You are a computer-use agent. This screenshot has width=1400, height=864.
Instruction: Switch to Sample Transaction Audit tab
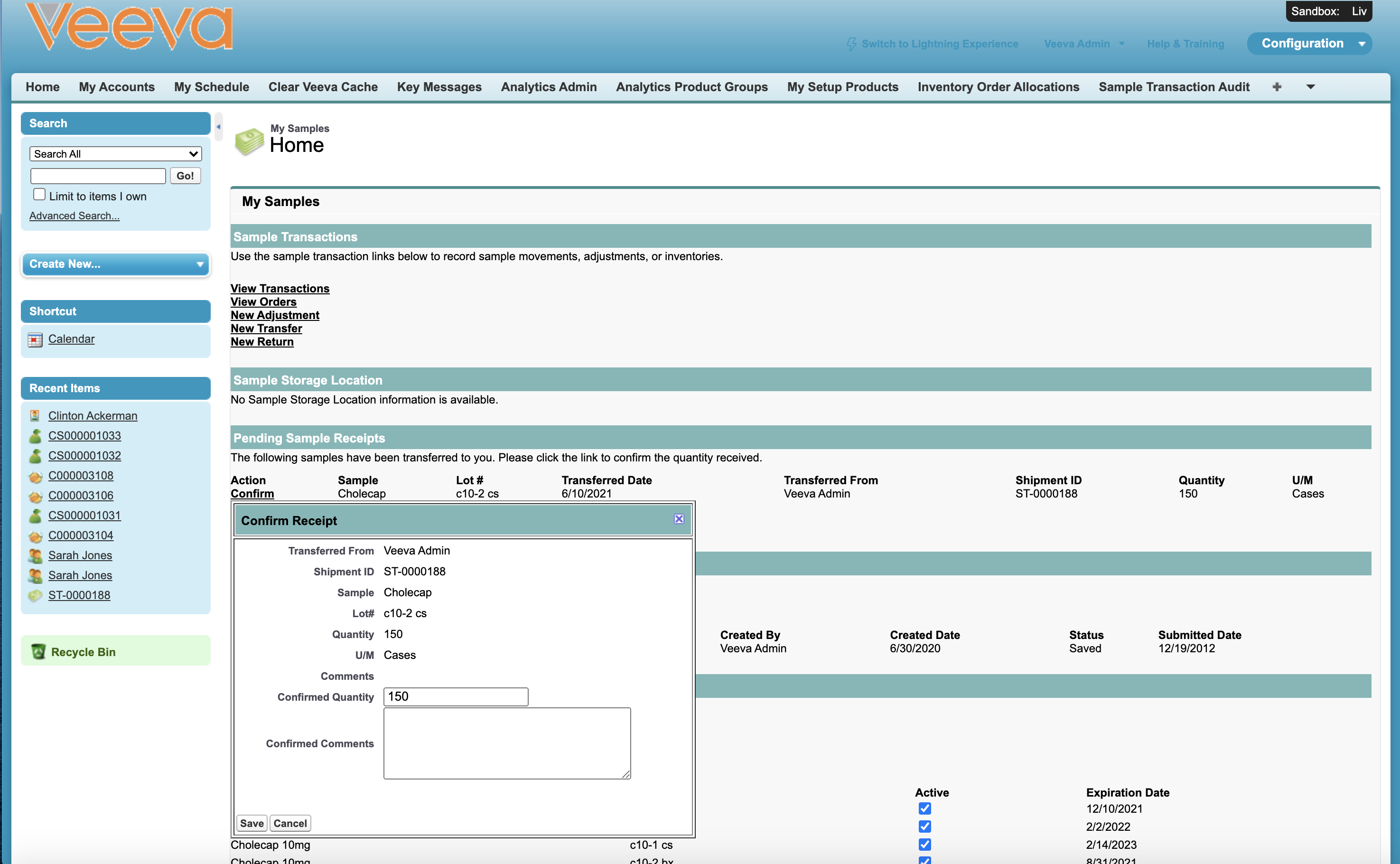1174,87
